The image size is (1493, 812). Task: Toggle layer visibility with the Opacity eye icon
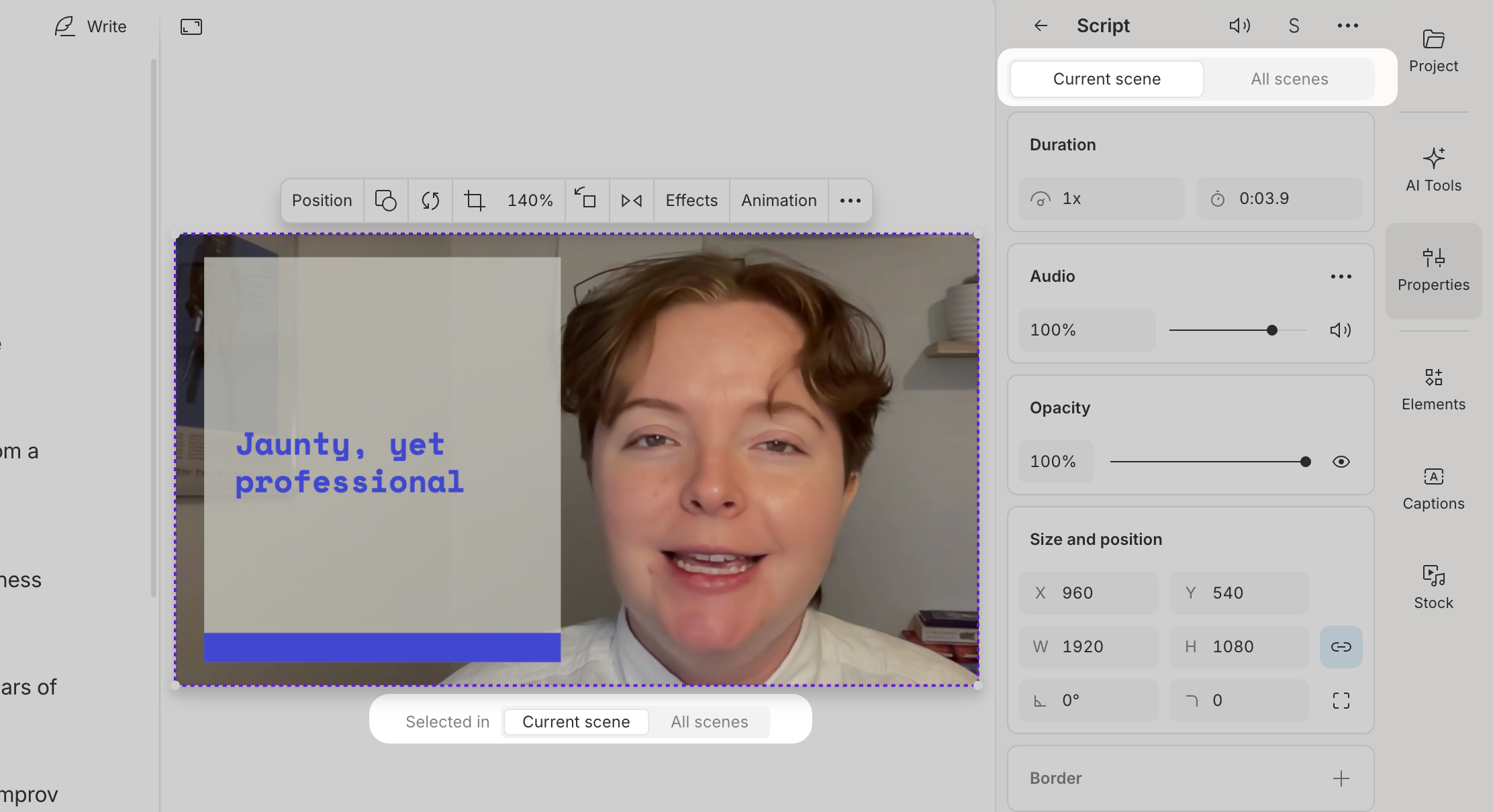[1341, 462]
